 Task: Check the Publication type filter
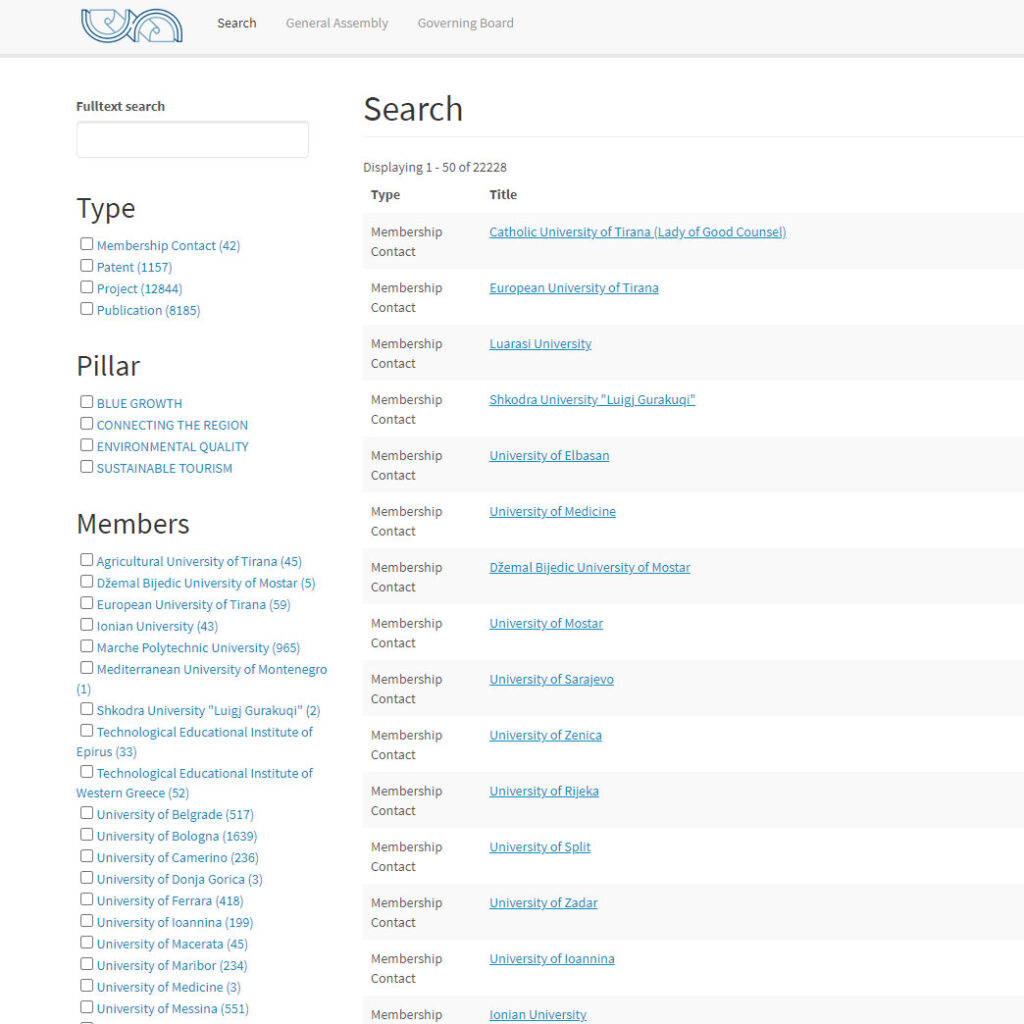click(x=86, y=308)
